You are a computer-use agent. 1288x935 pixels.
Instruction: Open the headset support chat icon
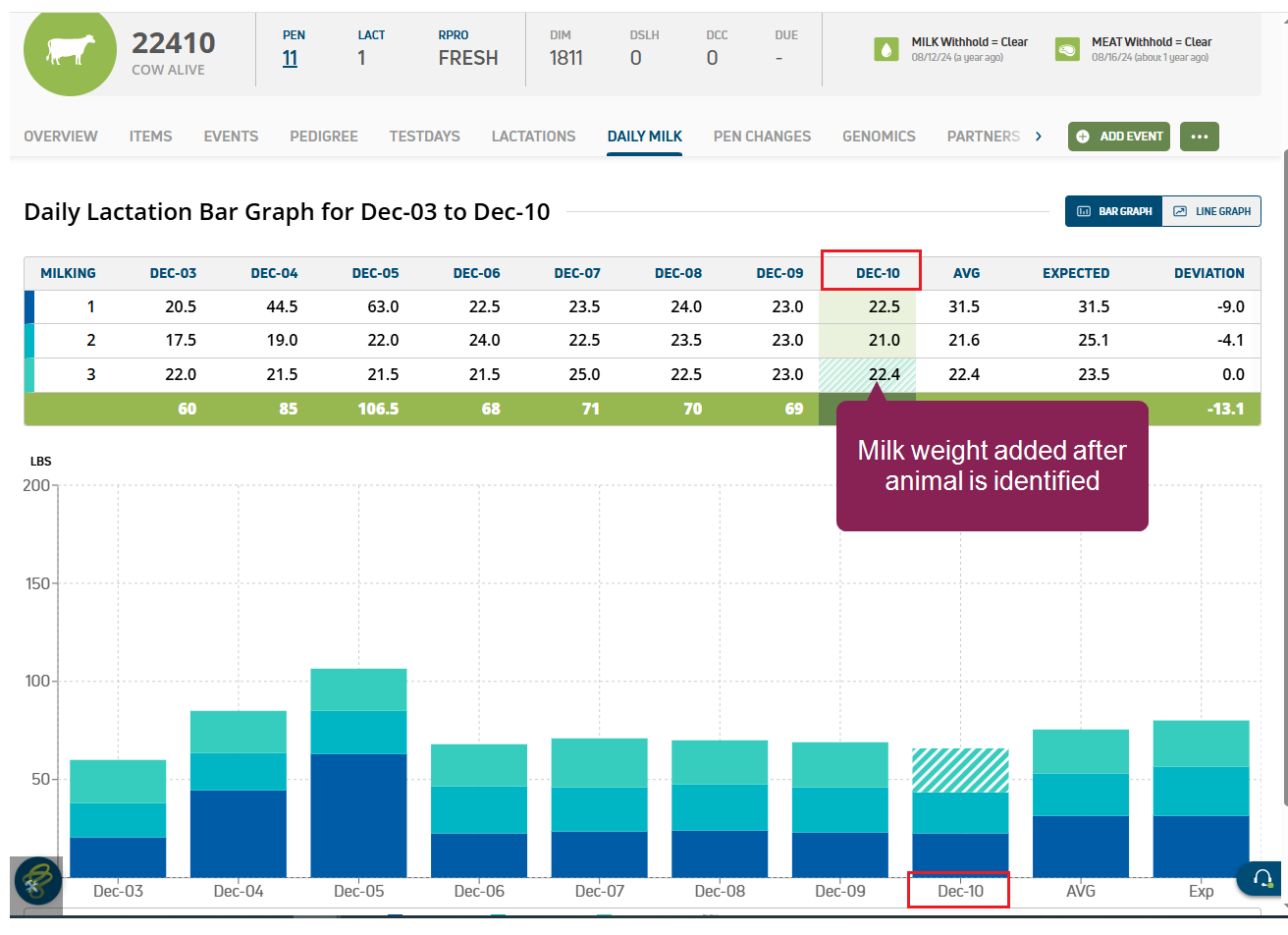1263,877
